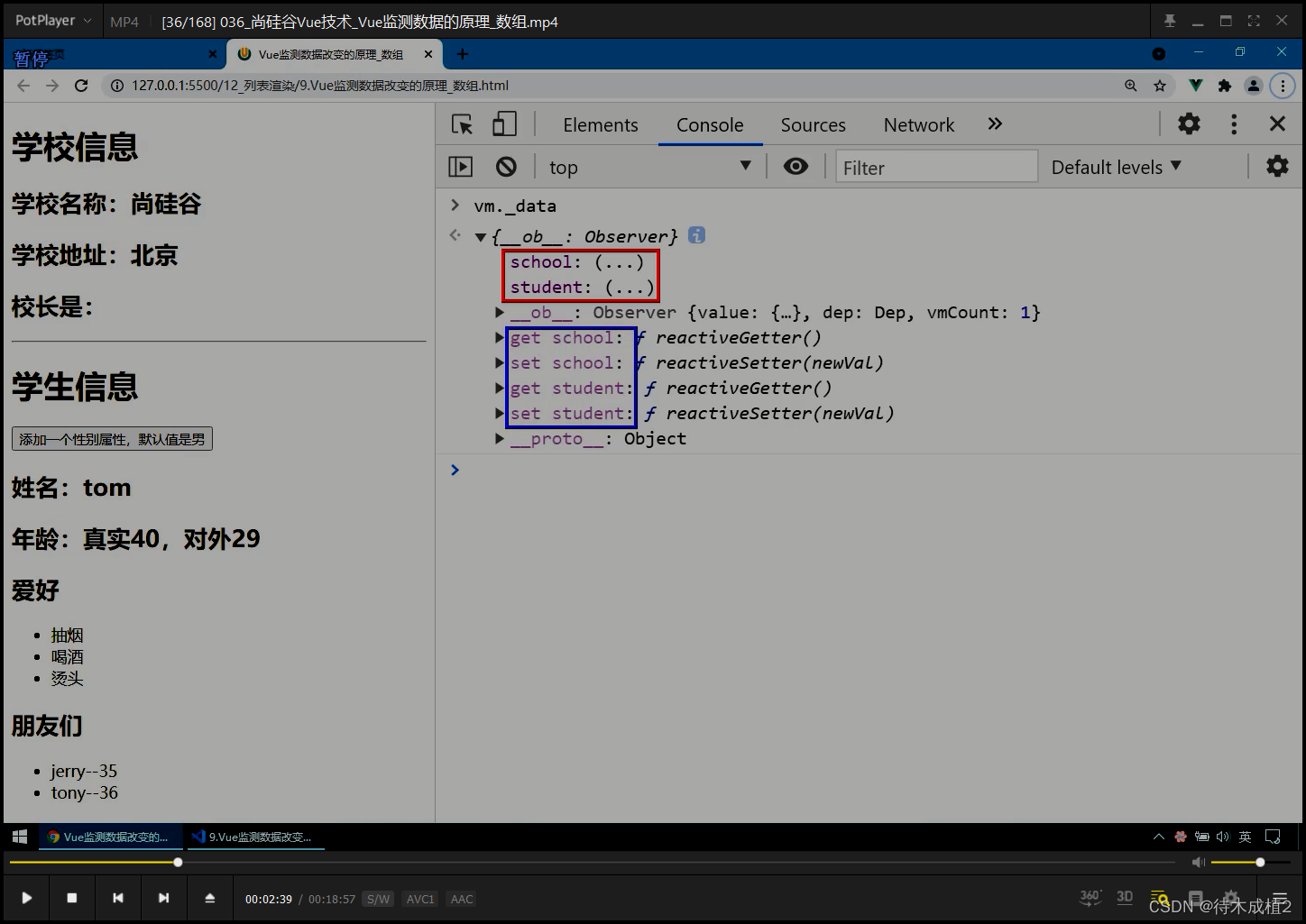Toggle 3D video mode
The height and width of the screenshot is (924, 1306).
click(1125, 897)
